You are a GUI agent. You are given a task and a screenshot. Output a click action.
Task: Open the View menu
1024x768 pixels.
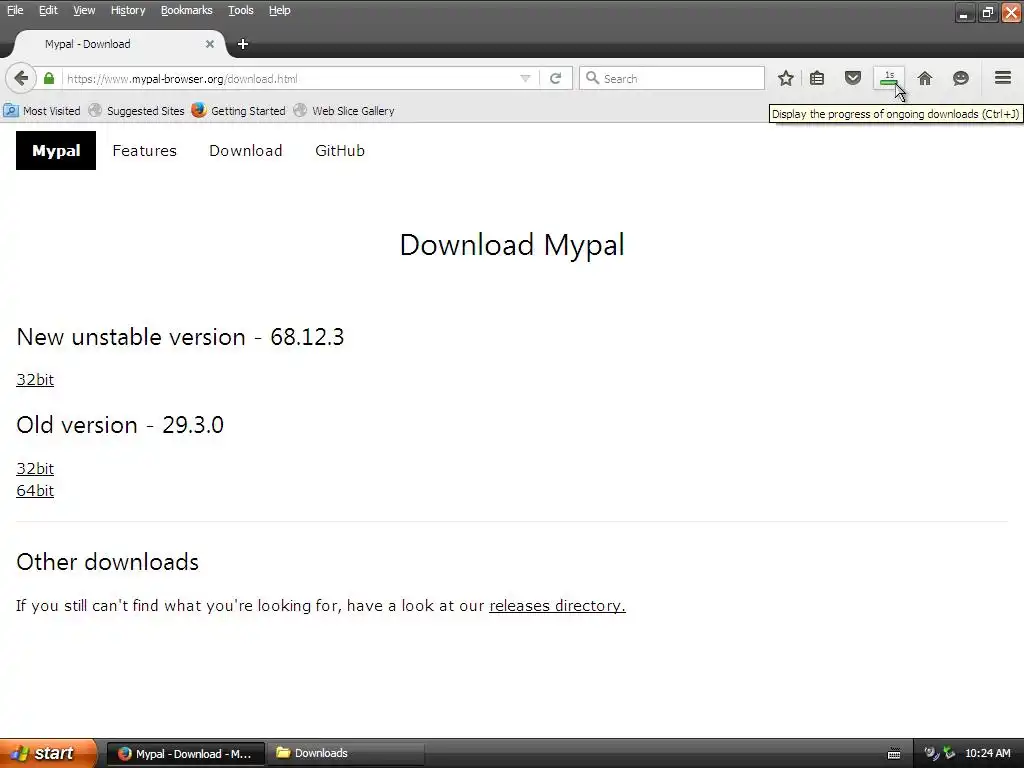click(x=84, y=10)
